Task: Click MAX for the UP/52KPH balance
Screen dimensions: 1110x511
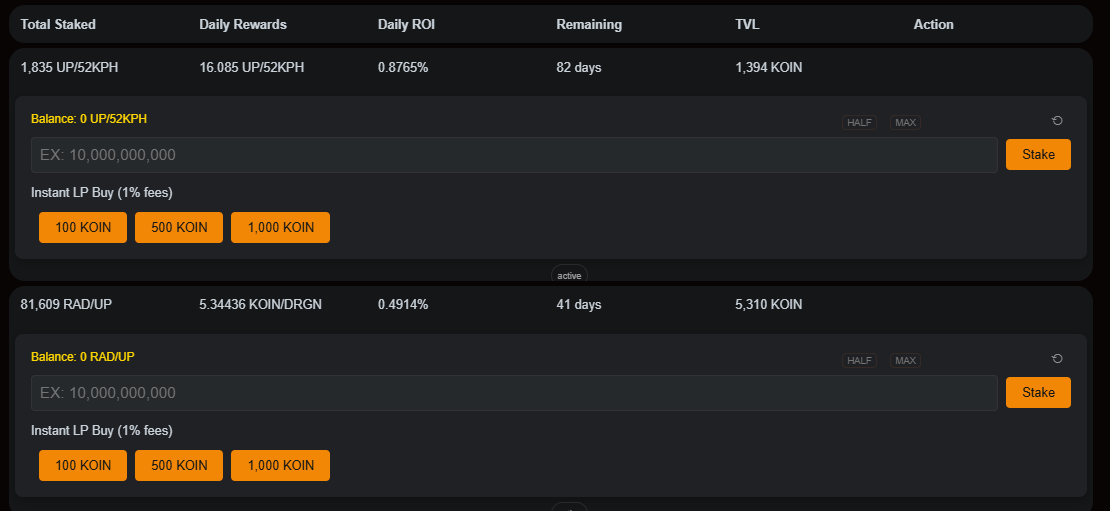Action: [905, 122]
